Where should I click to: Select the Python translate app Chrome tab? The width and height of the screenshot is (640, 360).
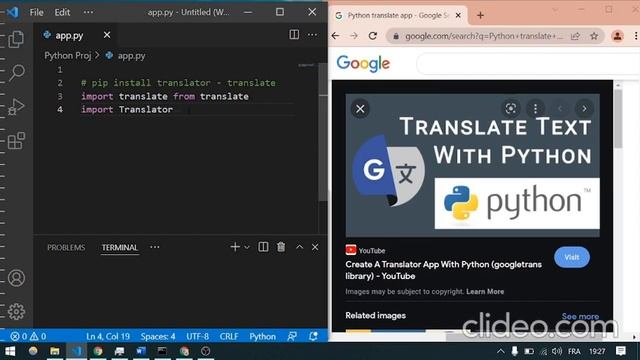point(398,16)
